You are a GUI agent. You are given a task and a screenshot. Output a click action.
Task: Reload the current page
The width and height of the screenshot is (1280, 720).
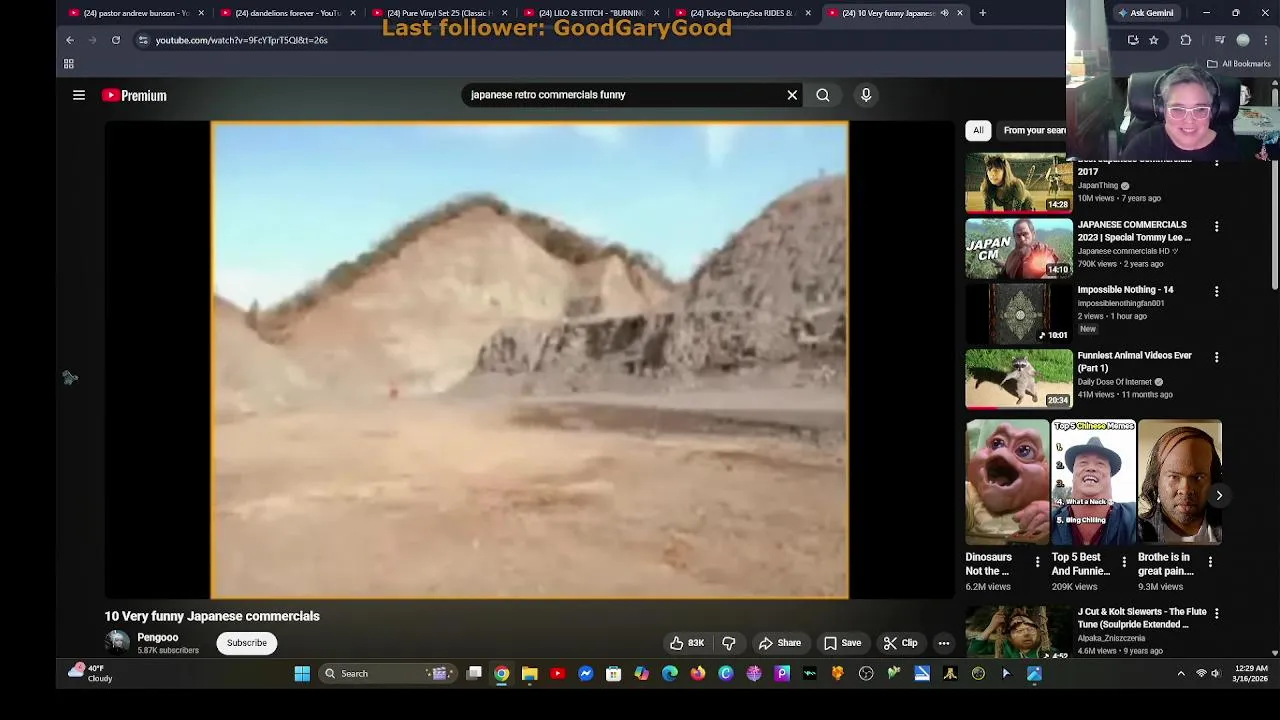point(116,40)
